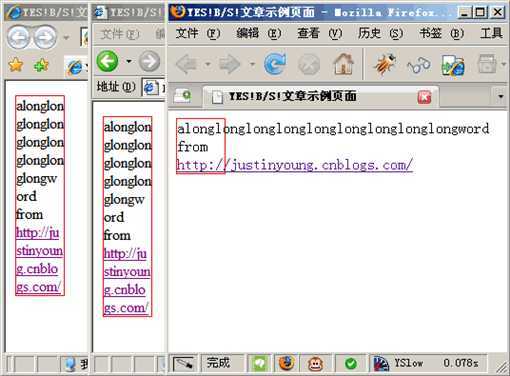The height and width of the screenshot is (376, 510).
Task: Close the YES!B/S! tab with red X
Action: point(424,97)
